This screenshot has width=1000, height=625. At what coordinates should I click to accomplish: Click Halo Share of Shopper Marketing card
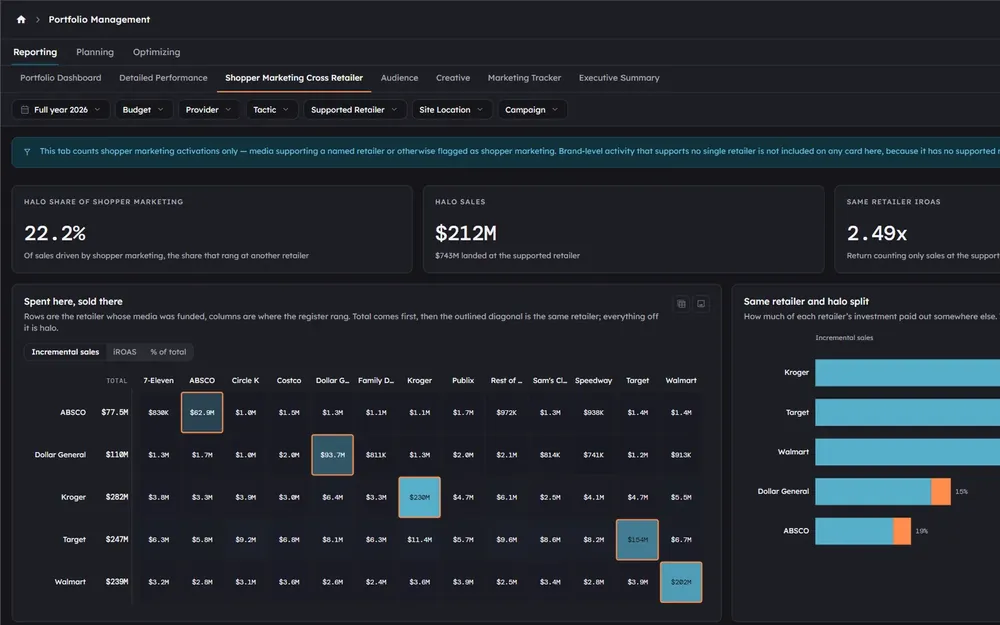point(212,230)
